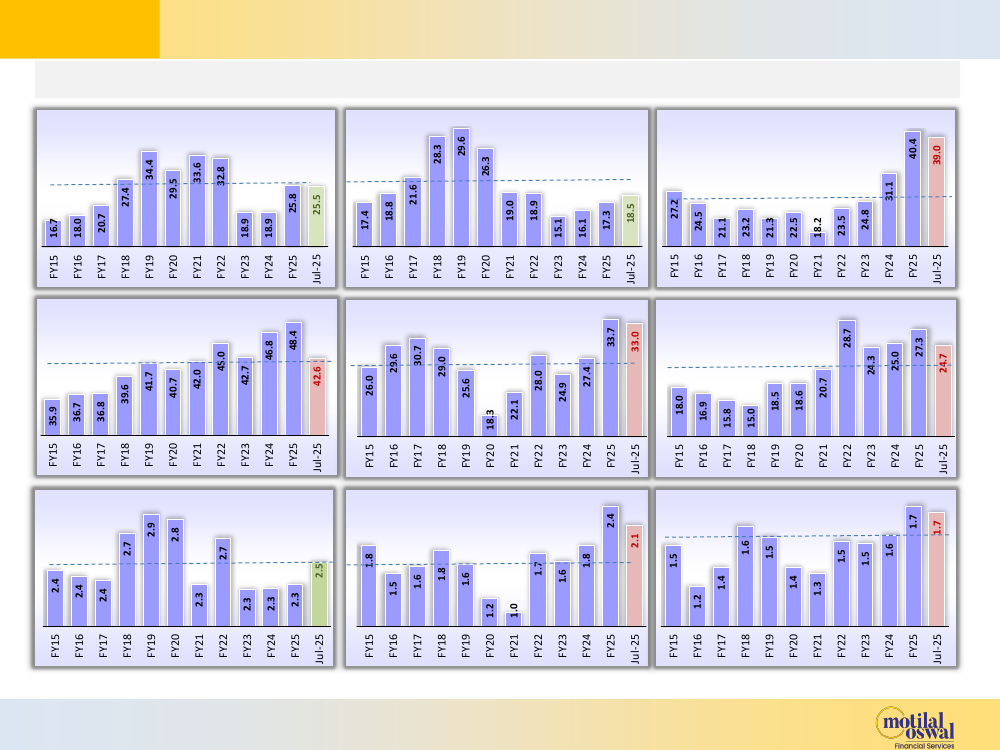The width and height of the screenshot is (1000, 750).
Task: Click the red Jul-25 bar labeled 33.0
Action: click(x=635, y=379)
